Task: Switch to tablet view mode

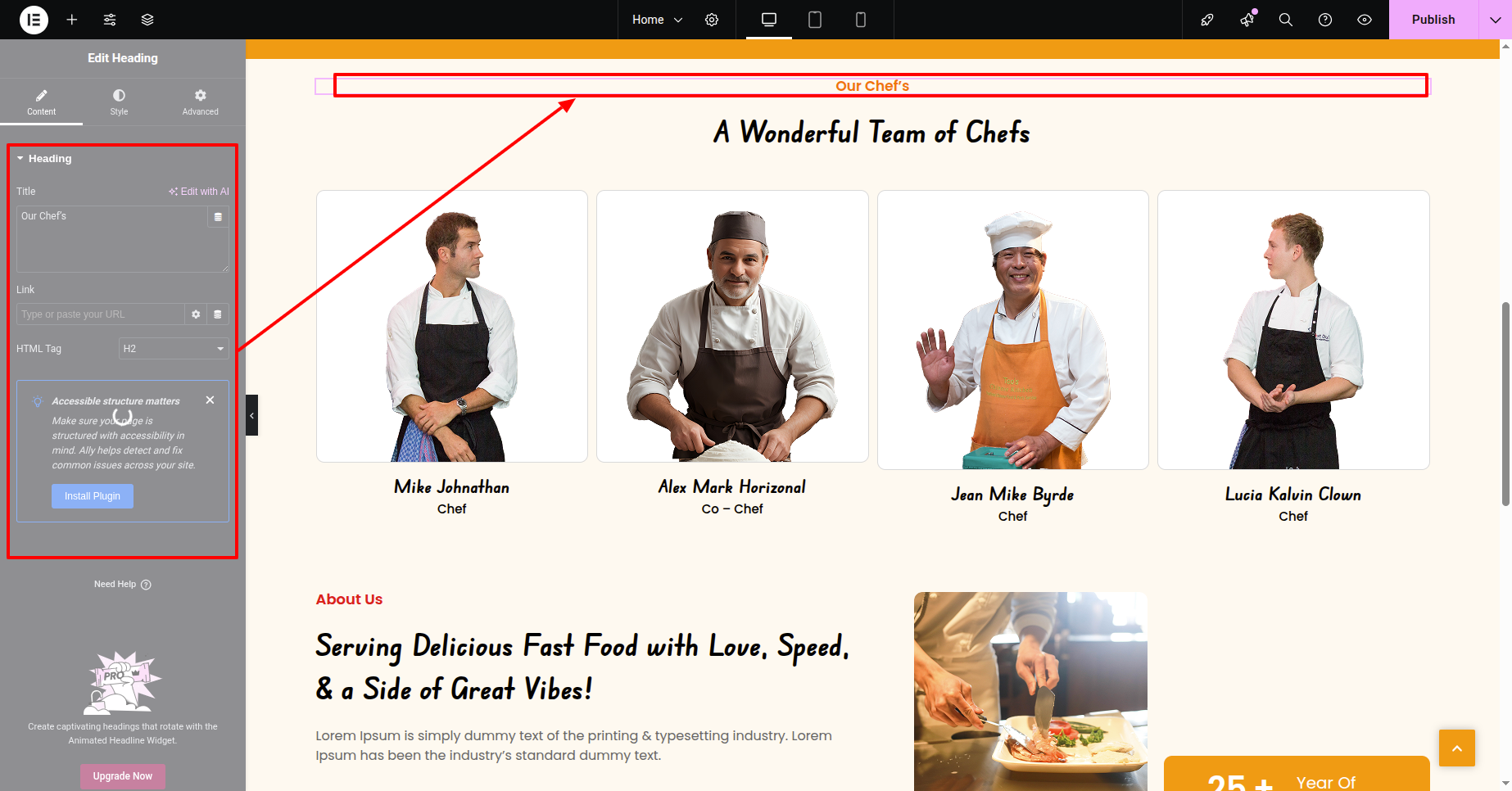Action: [815, 20]
